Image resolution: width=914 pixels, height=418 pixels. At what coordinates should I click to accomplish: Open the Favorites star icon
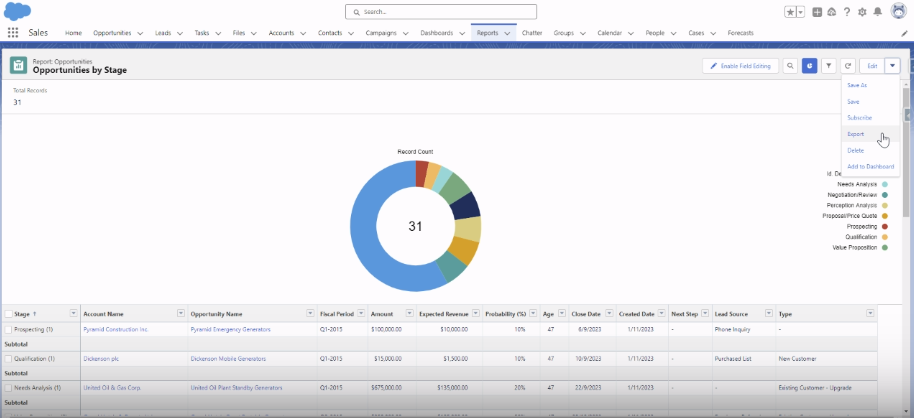(x=790, y=12)
